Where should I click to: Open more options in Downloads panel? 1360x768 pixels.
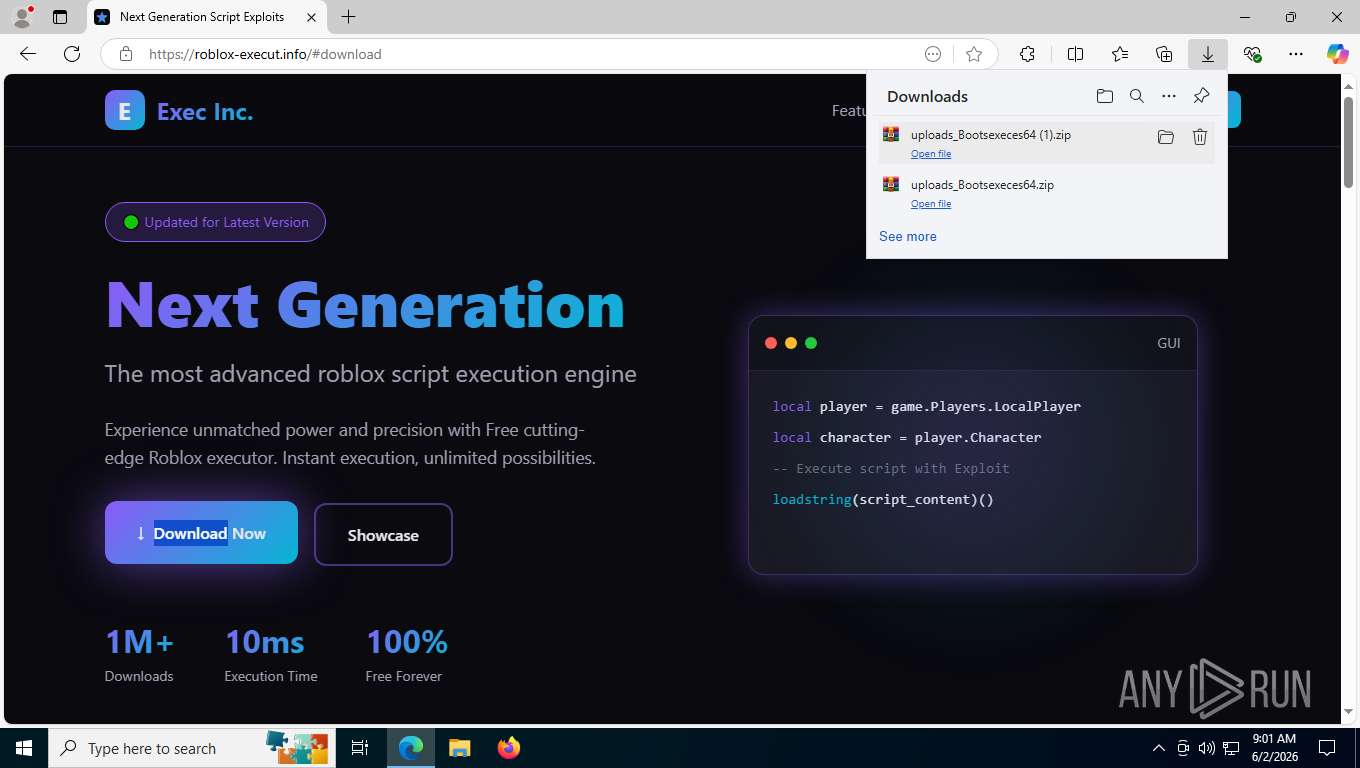1169,96
